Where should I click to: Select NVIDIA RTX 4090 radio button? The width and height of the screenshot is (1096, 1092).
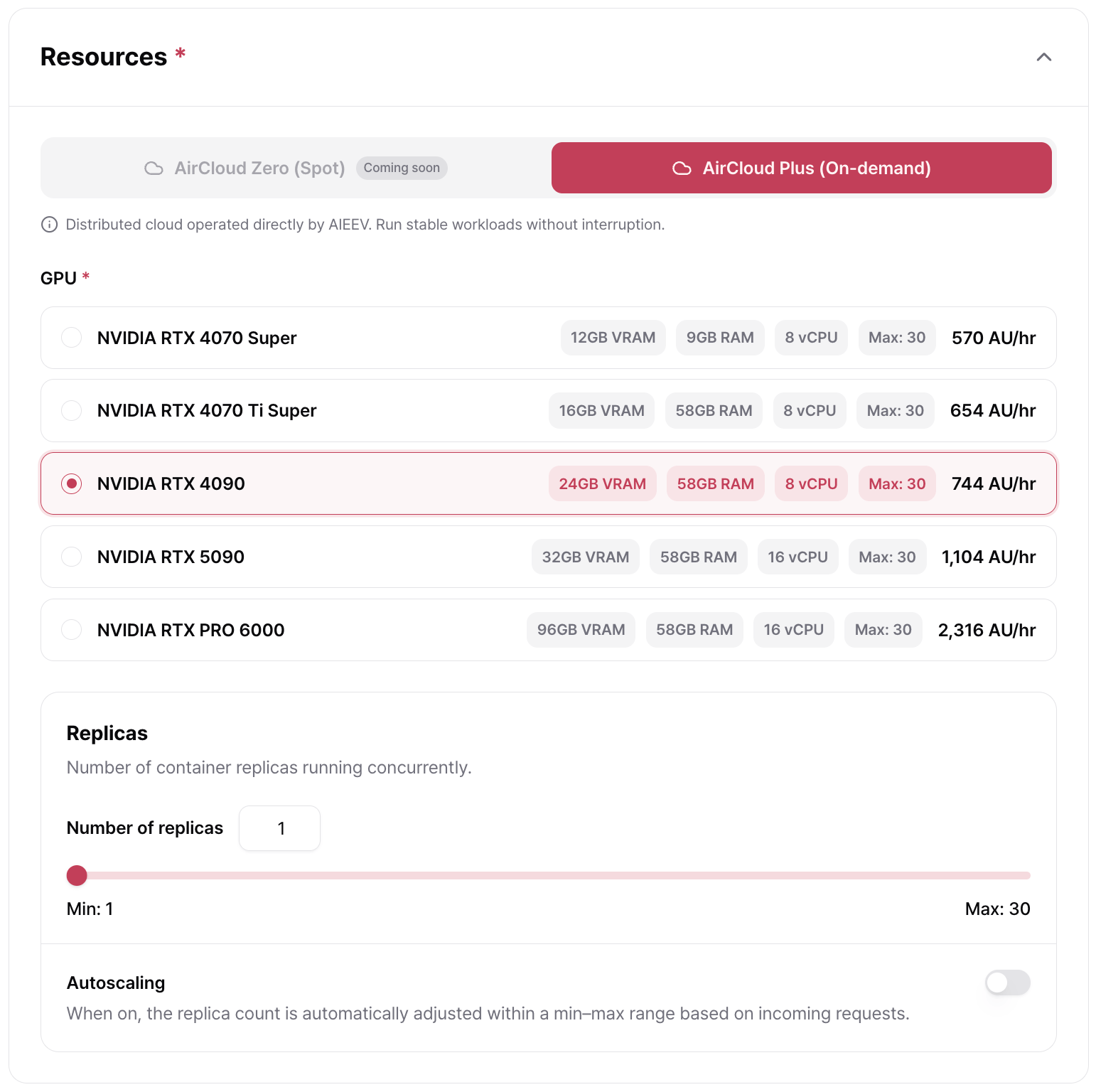[x=71, y=483]
